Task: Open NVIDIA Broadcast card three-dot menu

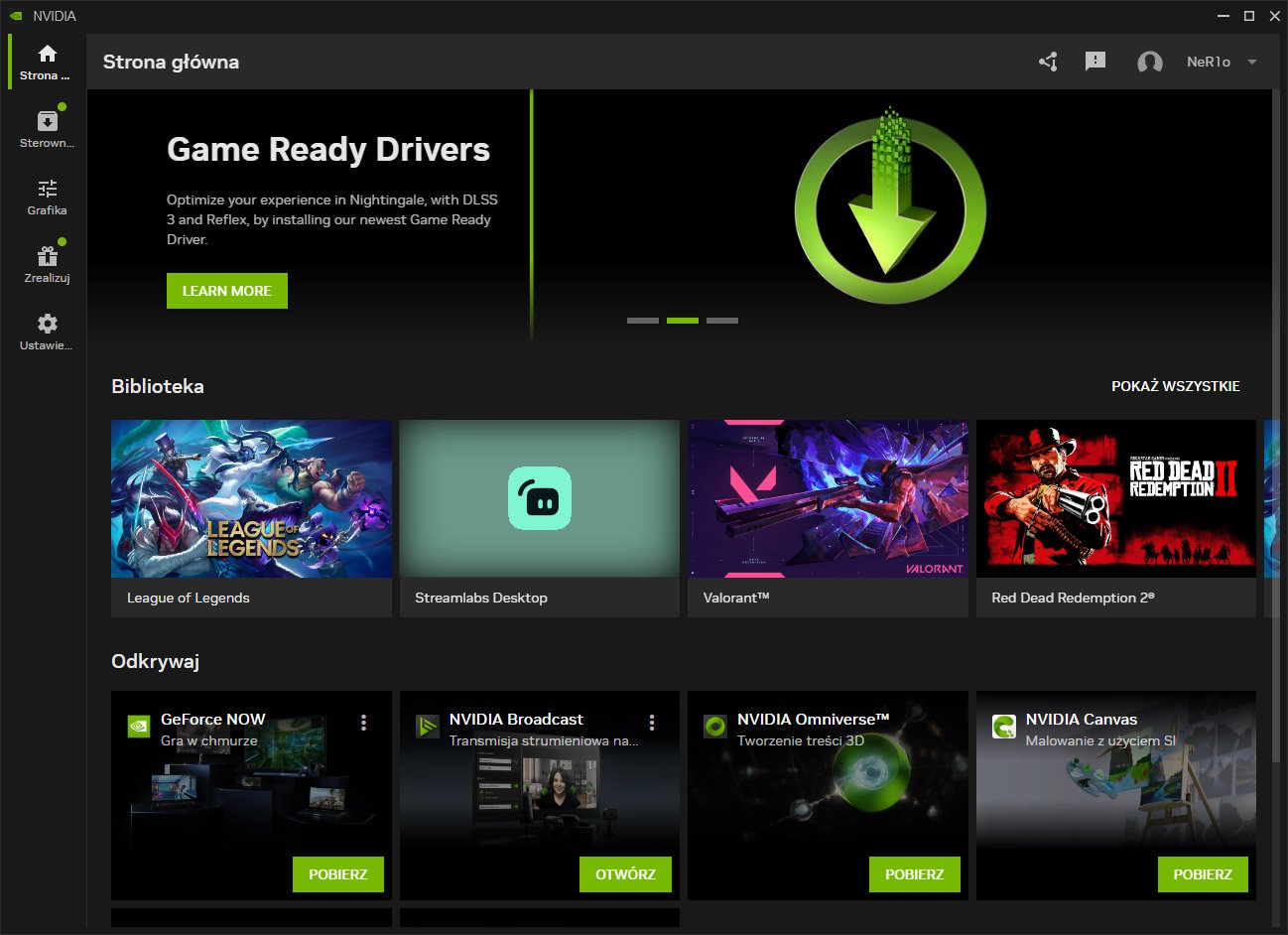Action: [652, 723]
